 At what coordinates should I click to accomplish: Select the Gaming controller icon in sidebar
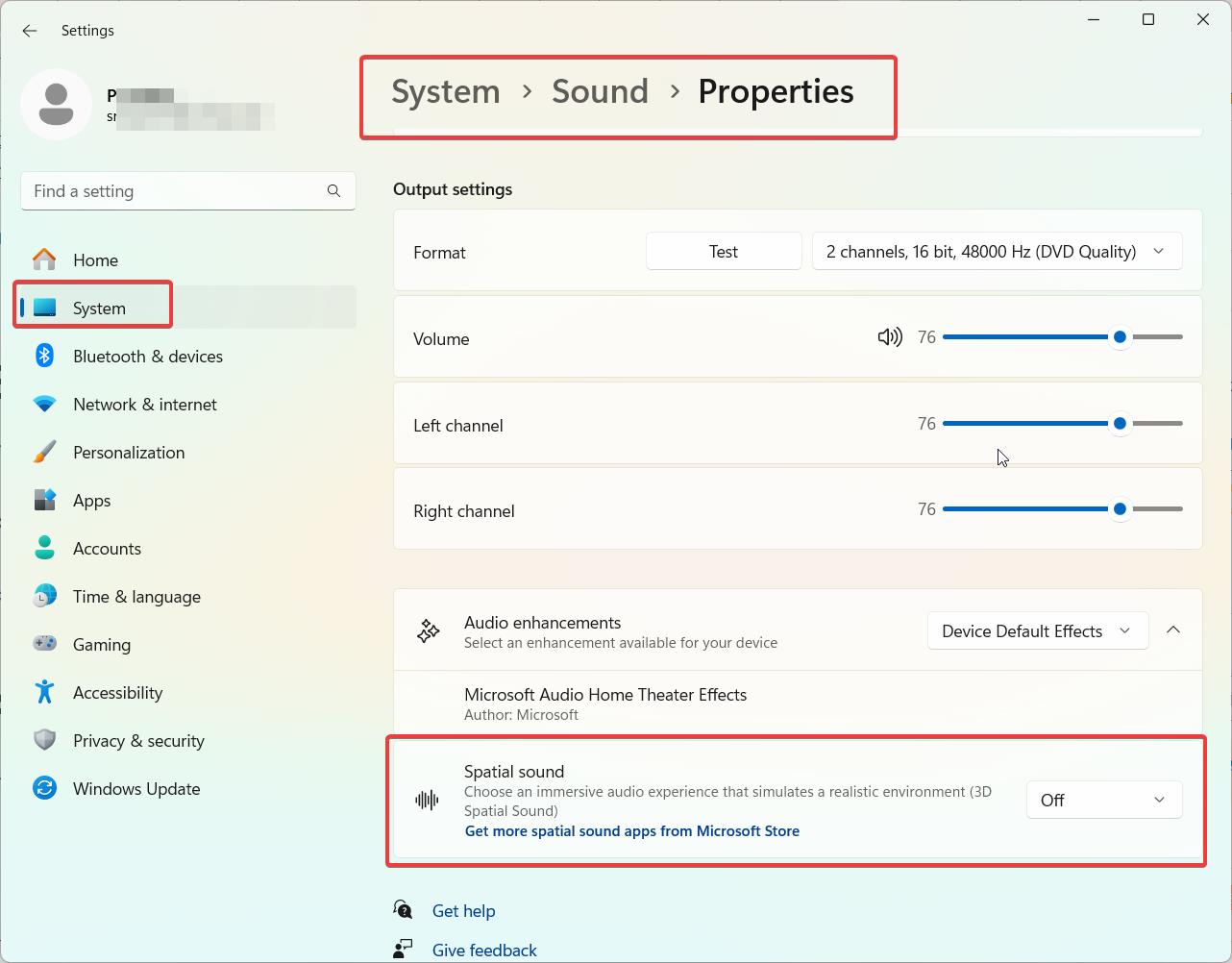(x=44, y=644)
